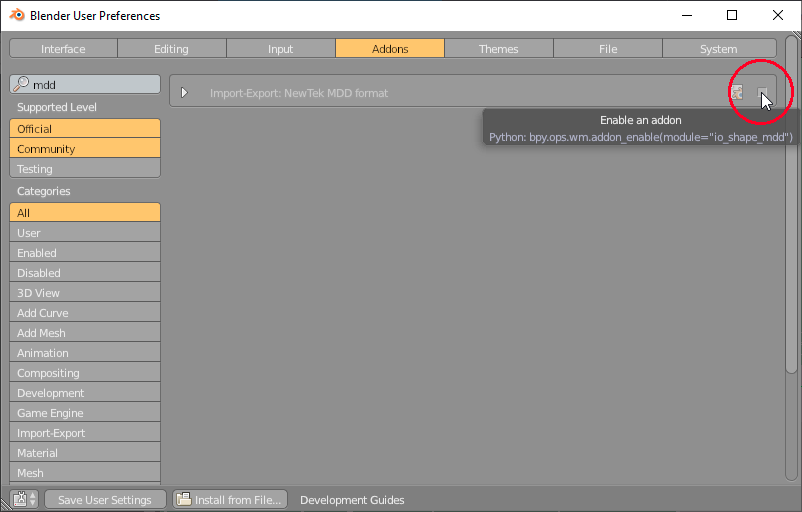Filter addons by User category
The image size is (802, 512).
(85, 233)
